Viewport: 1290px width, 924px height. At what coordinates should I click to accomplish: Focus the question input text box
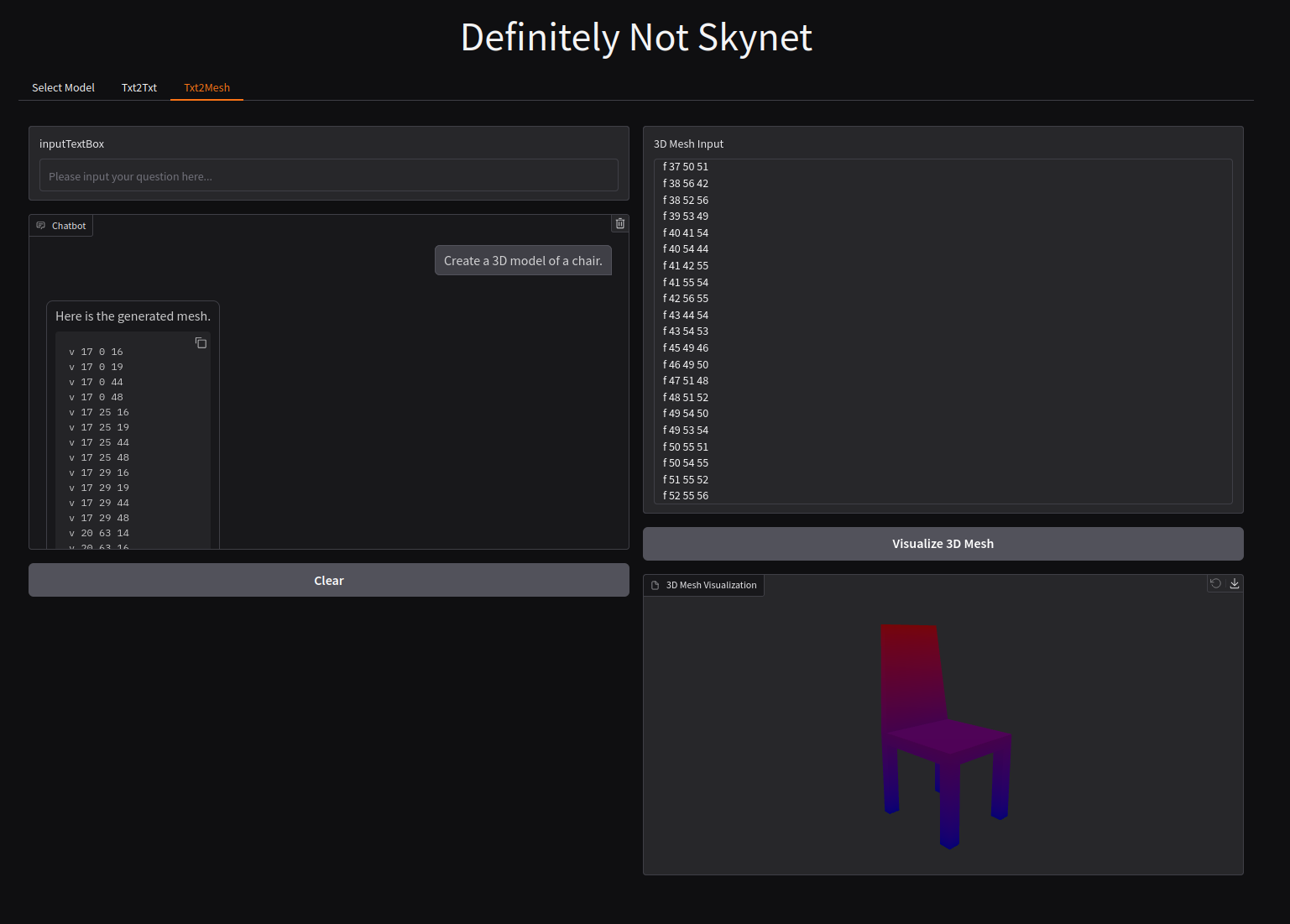coord(329,175)
